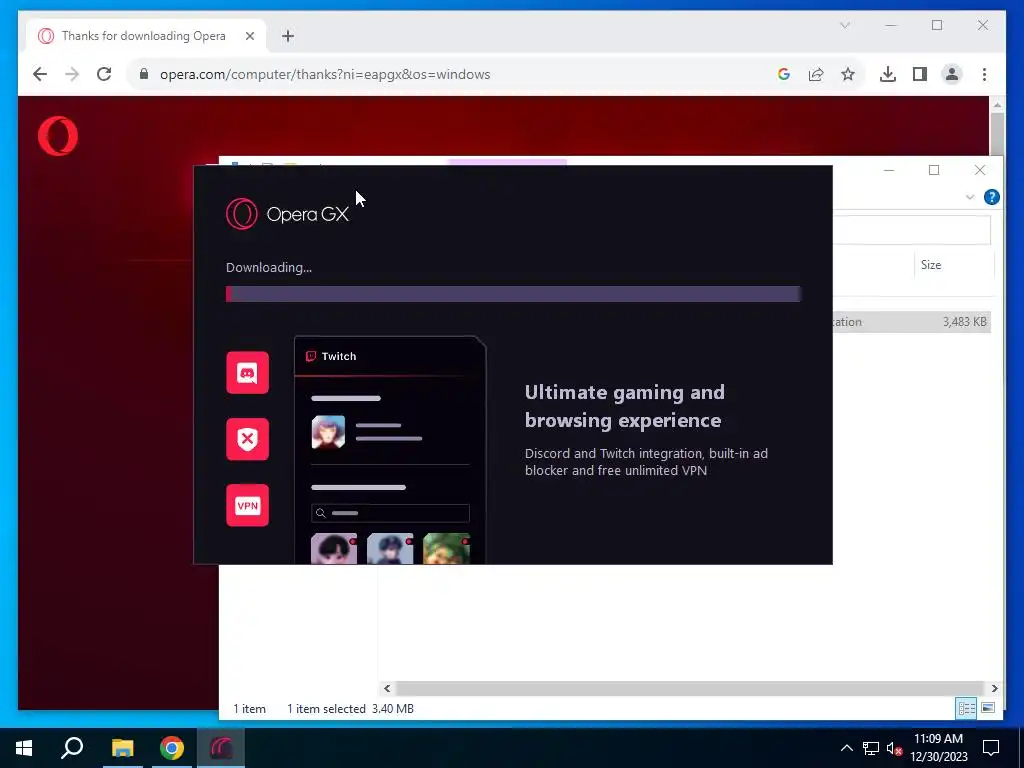
Task: Go forward in Chrome
Action: coord(72,74)
